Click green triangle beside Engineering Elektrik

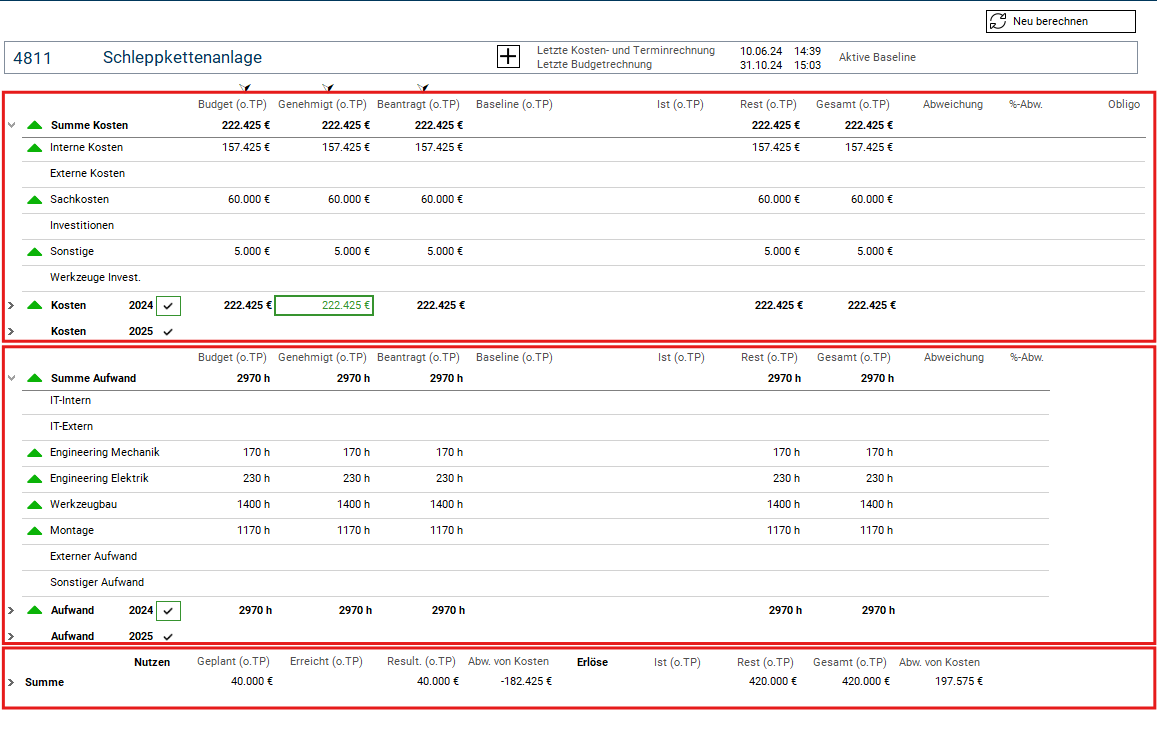tap(35, 479)
